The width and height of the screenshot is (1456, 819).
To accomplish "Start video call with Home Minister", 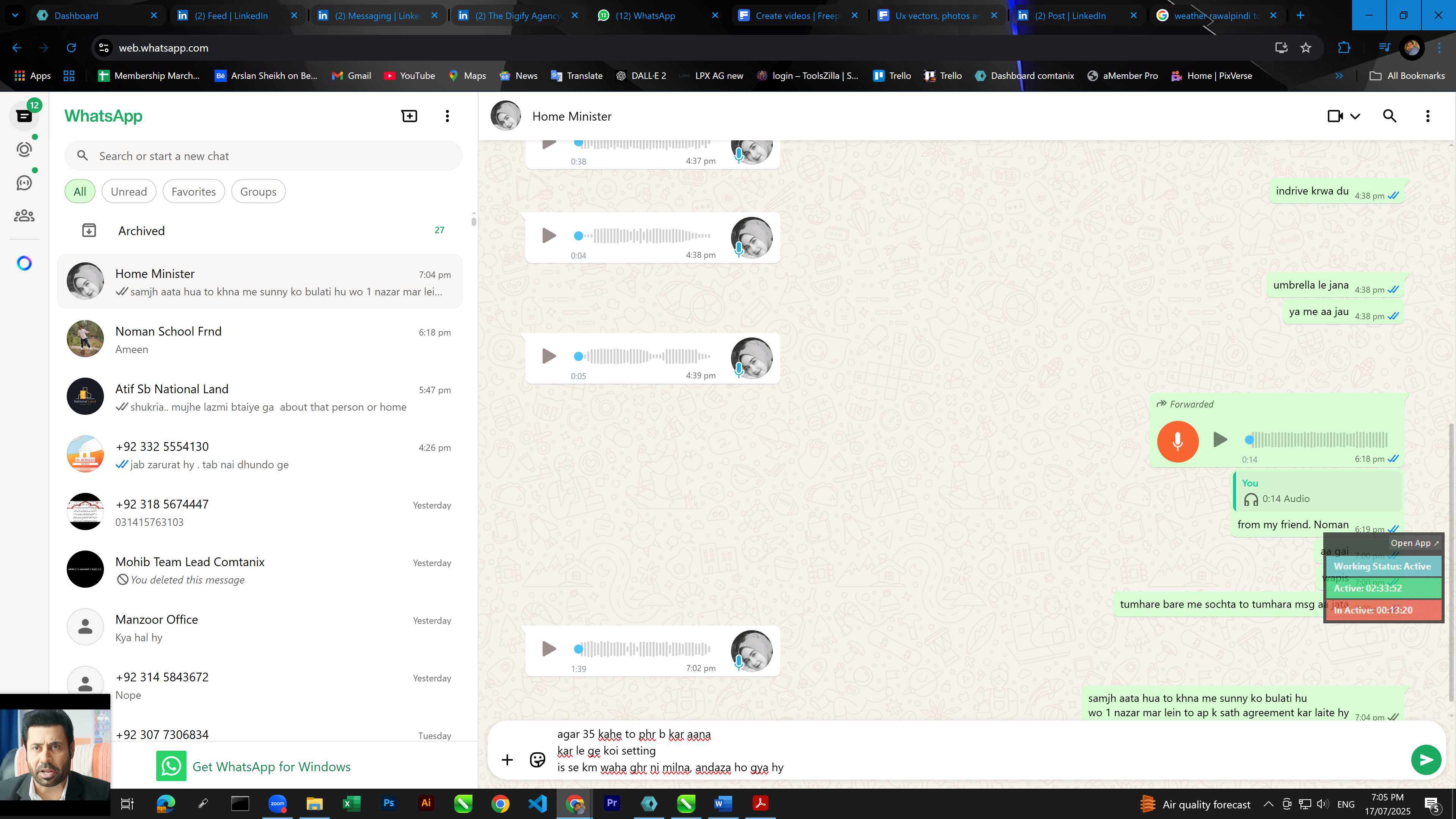I will [1335, 116].
